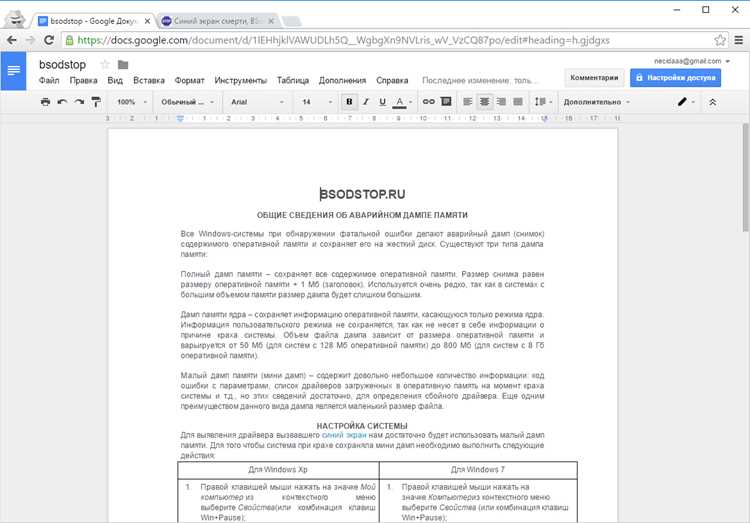This screenshot has width=750, height=523.
Task: Open the Правка menu
Action: click(x=83, y=80)
